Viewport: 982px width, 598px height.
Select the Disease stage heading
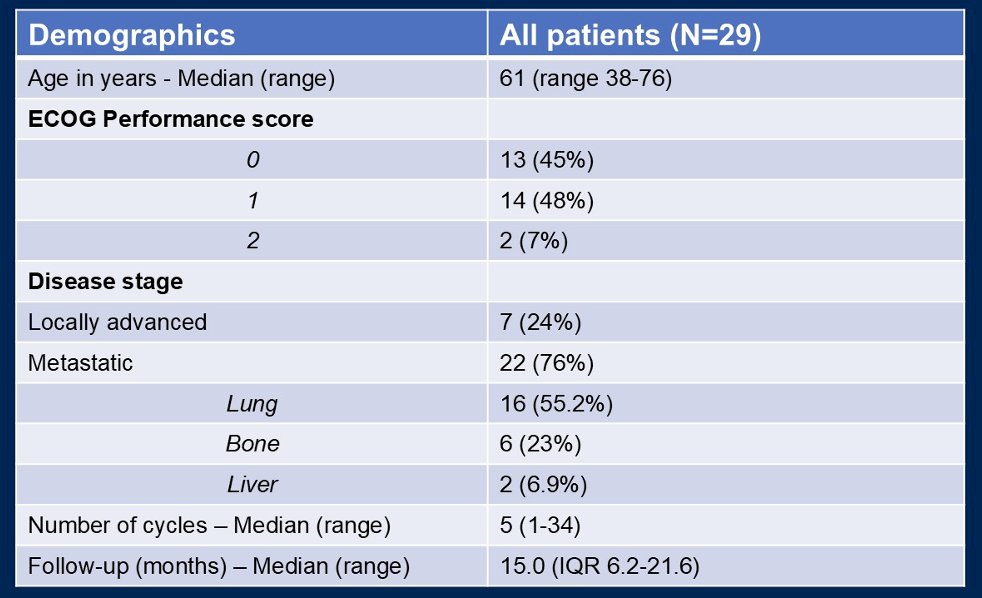point(105,281)
